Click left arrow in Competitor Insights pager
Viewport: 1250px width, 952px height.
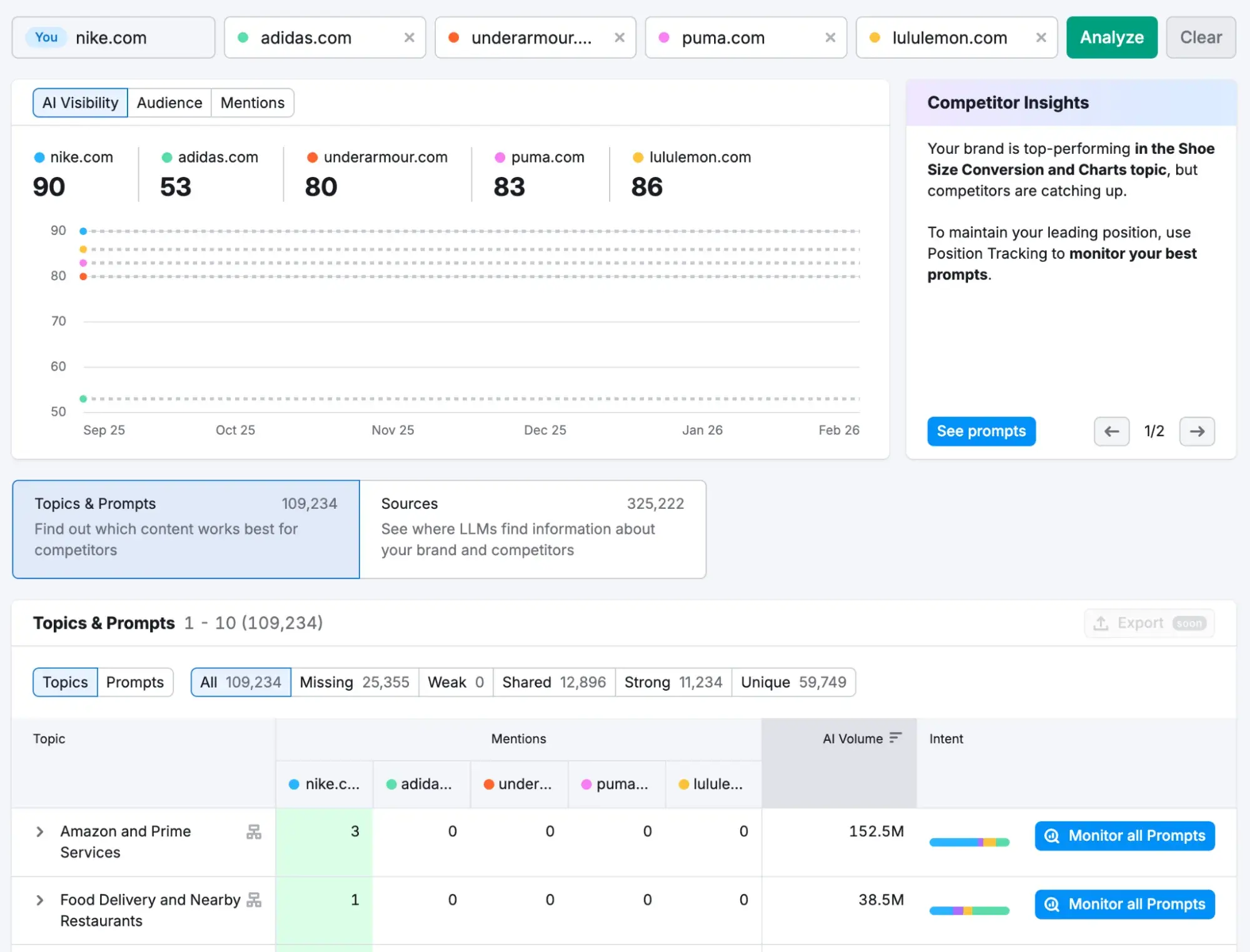pos(1111,431)
